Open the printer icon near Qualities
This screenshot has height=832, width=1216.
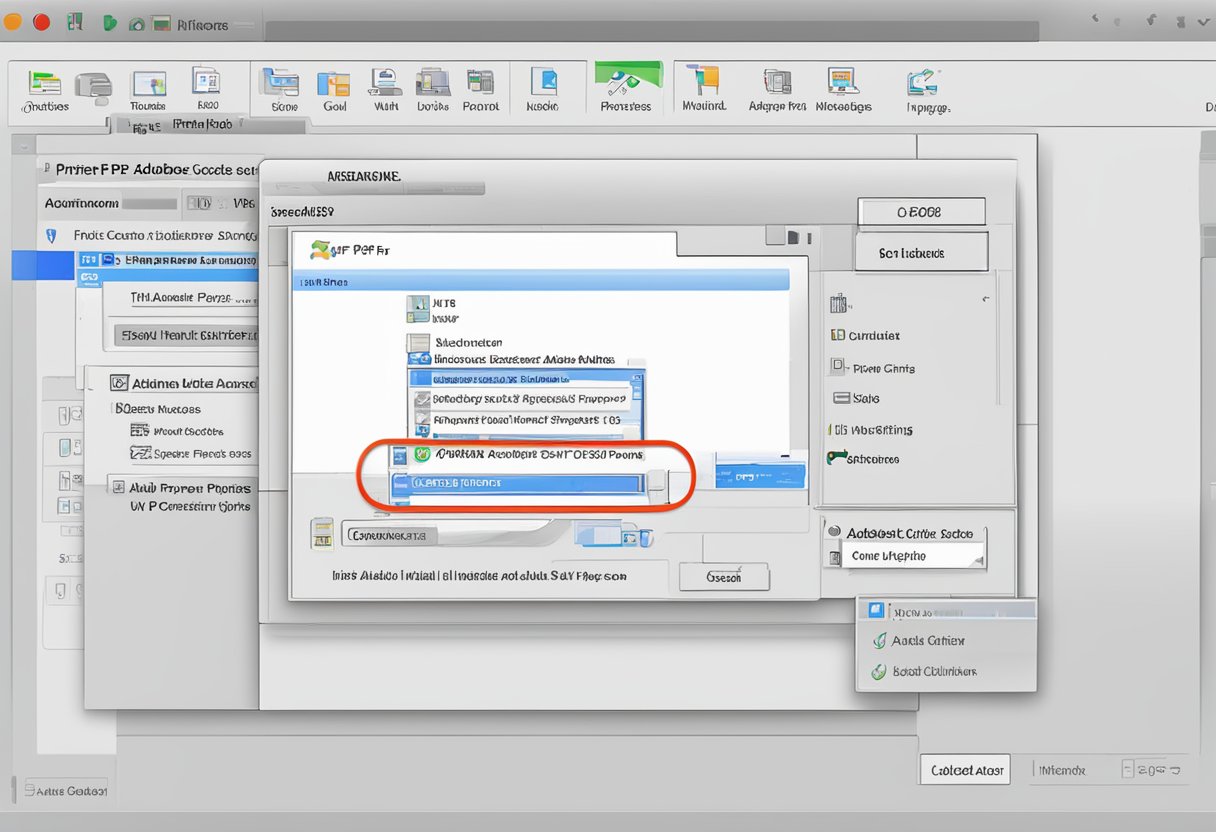pyautogui.click(x=94, y=85)
